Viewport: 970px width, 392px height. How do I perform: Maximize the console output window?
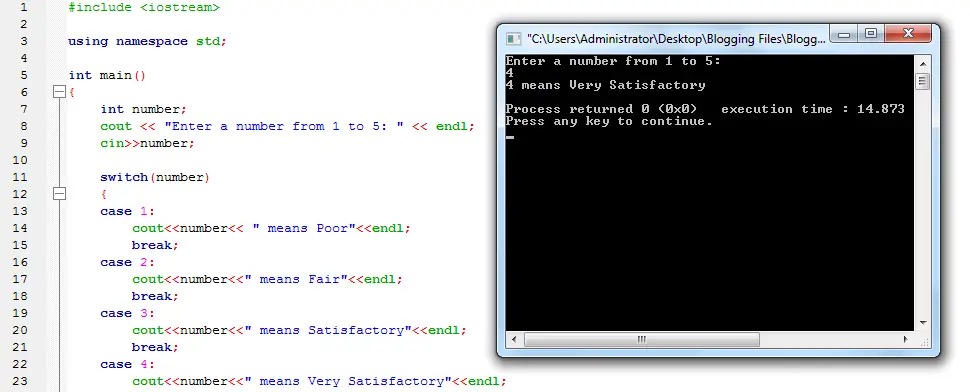point(872,33)
